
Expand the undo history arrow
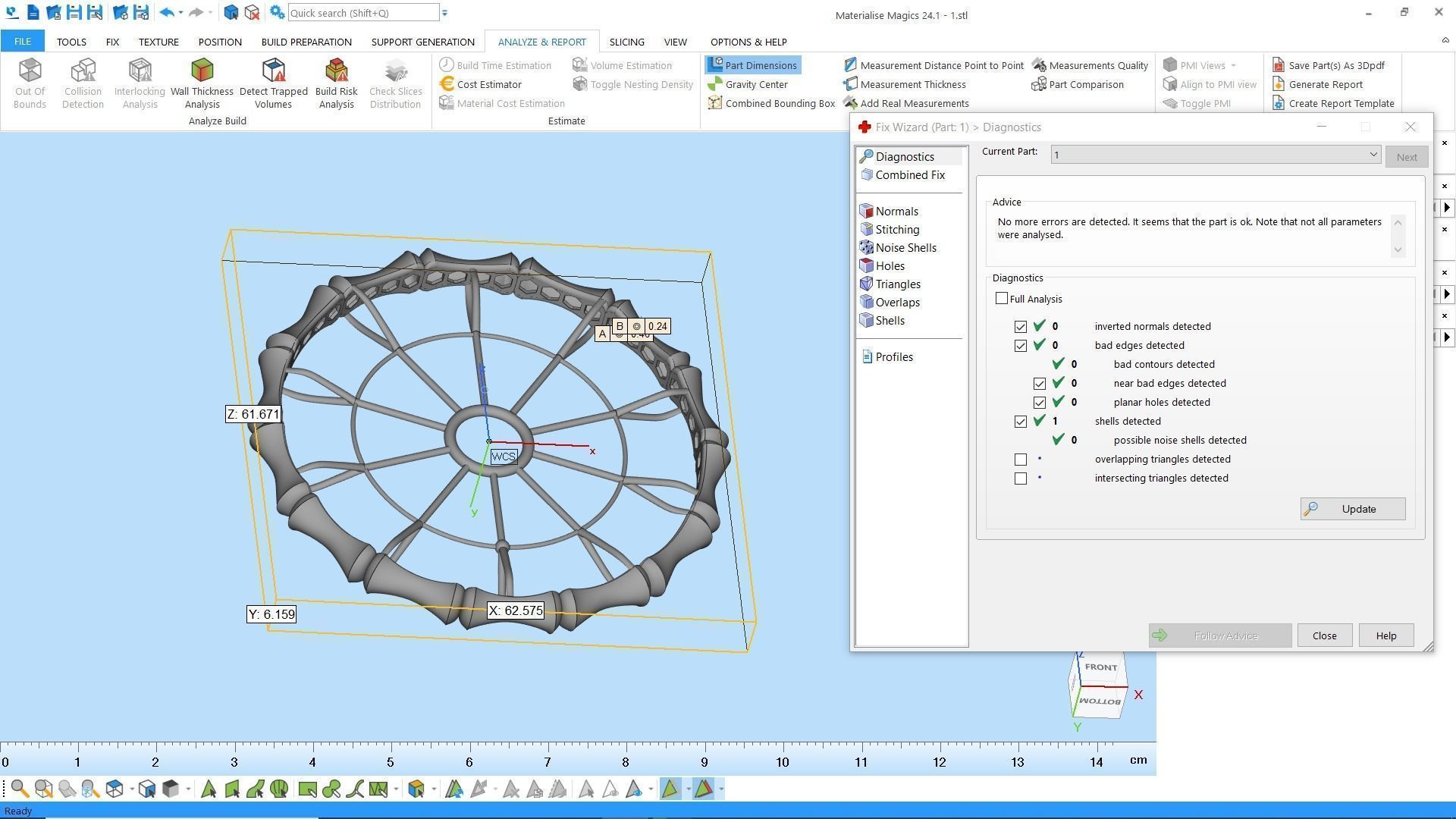[x=180, y=13]
